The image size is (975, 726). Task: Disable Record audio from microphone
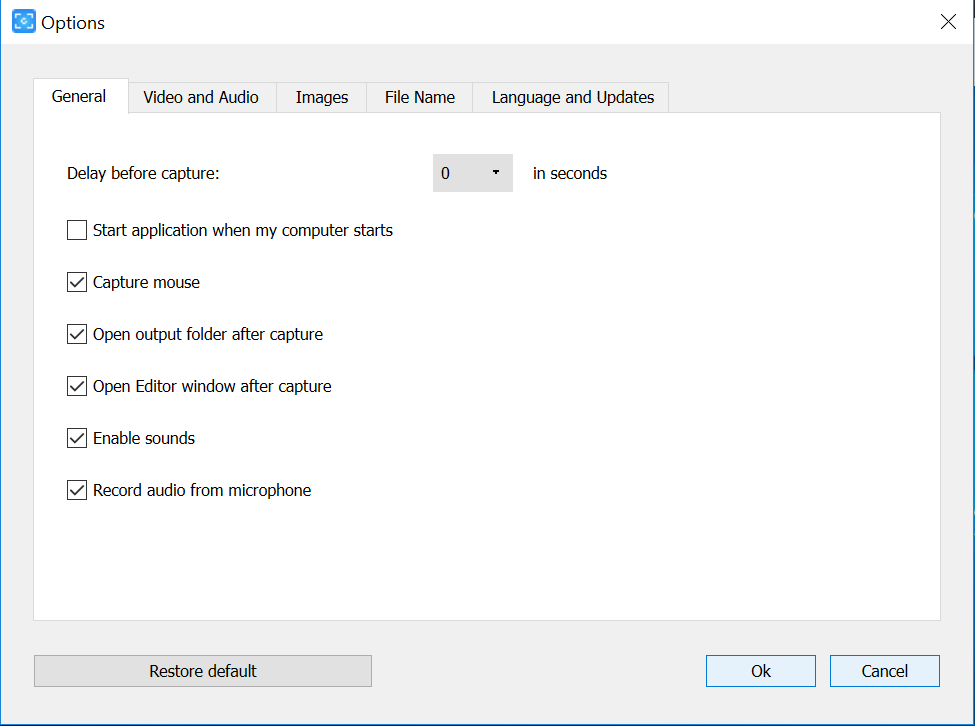pyautogui.click(x=77, y=491)
